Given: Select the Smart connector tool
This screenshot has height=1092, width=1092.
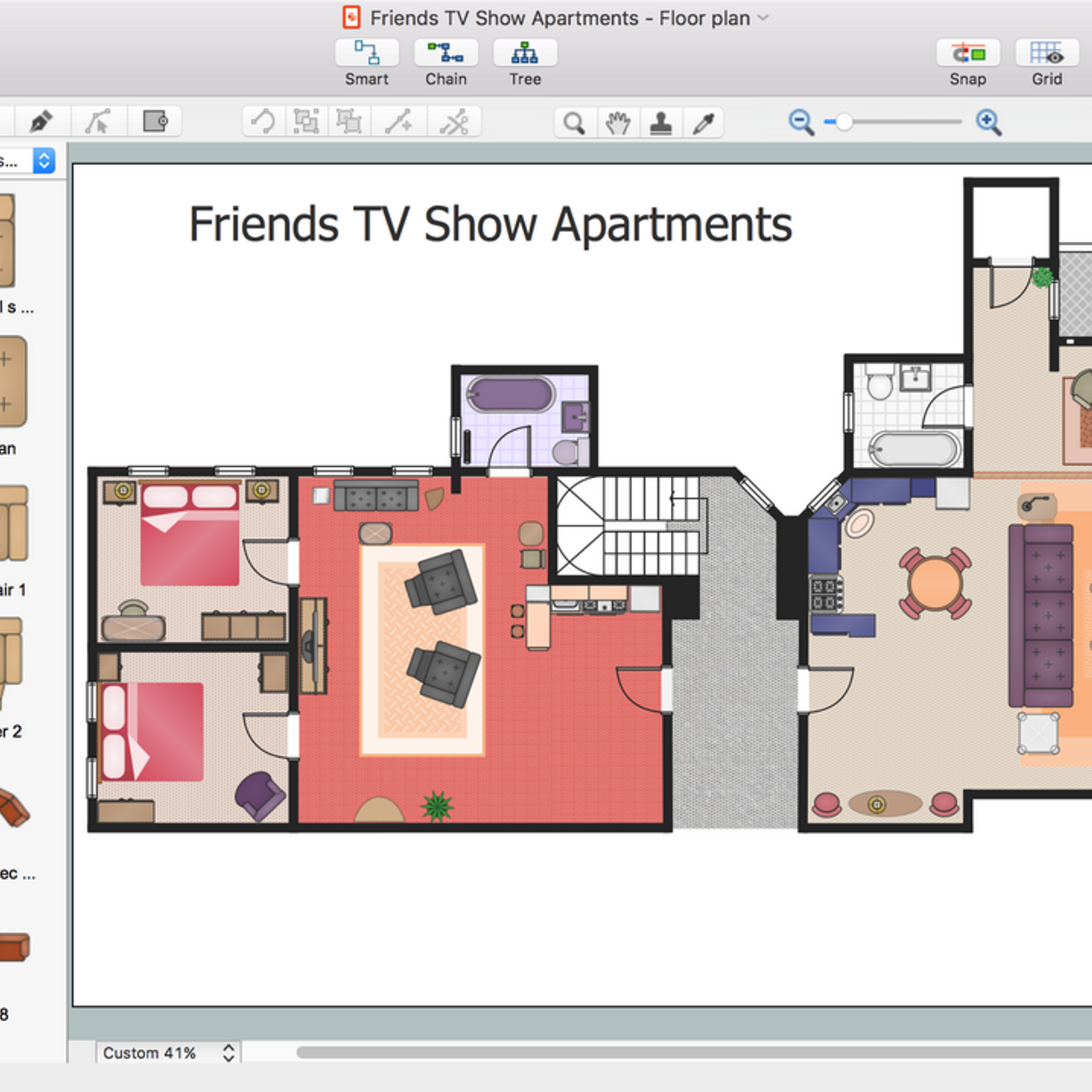Looking at the screenshot, I should pos(367,53).
